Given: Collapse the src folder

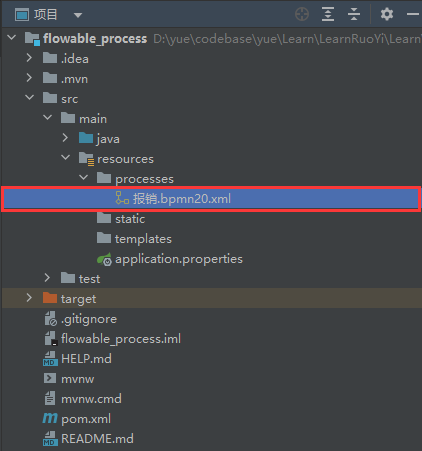Looking at the screenshot, I should click(29, 97).
